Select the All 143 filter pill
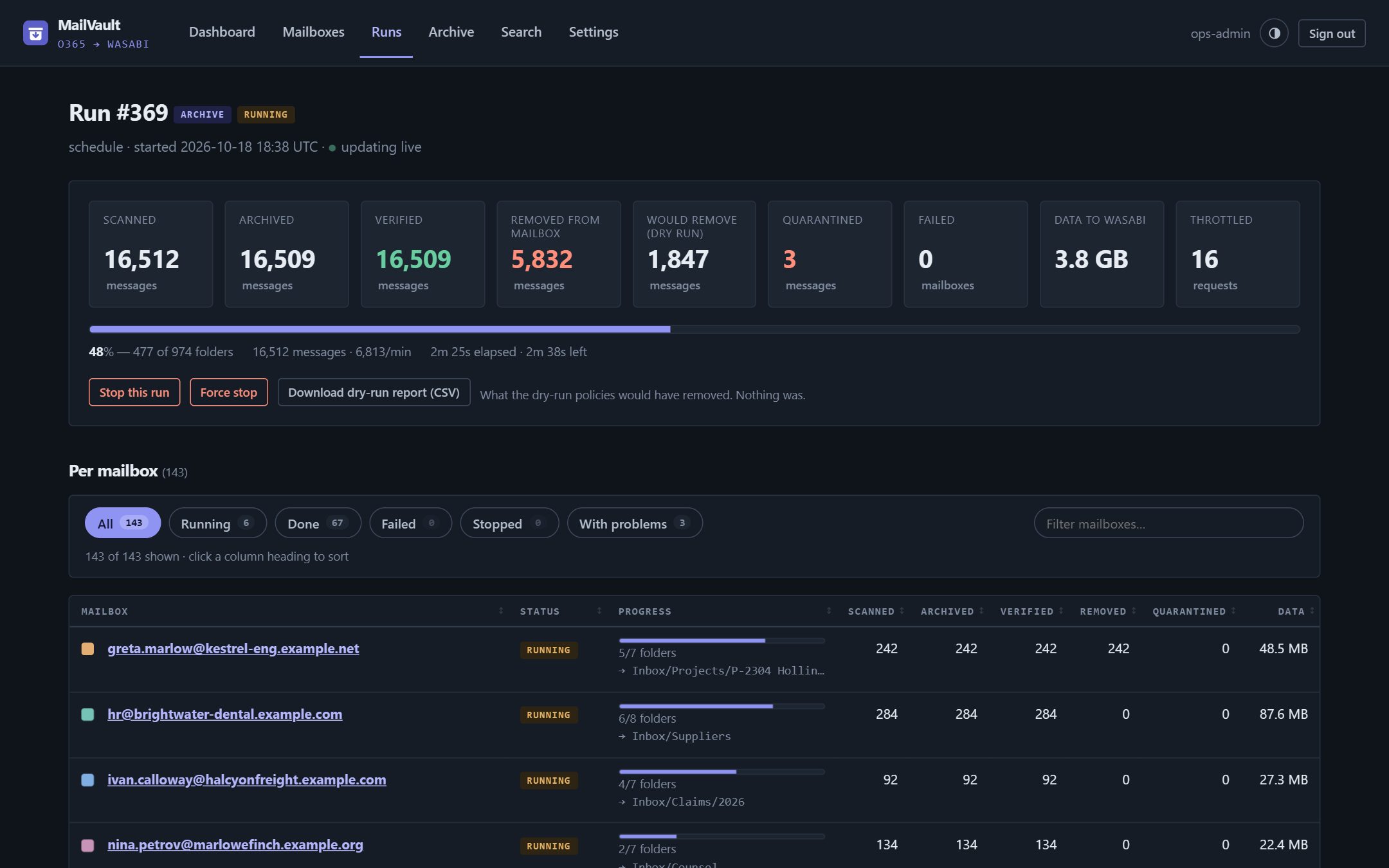The image size is (1389, 868). 123,523
